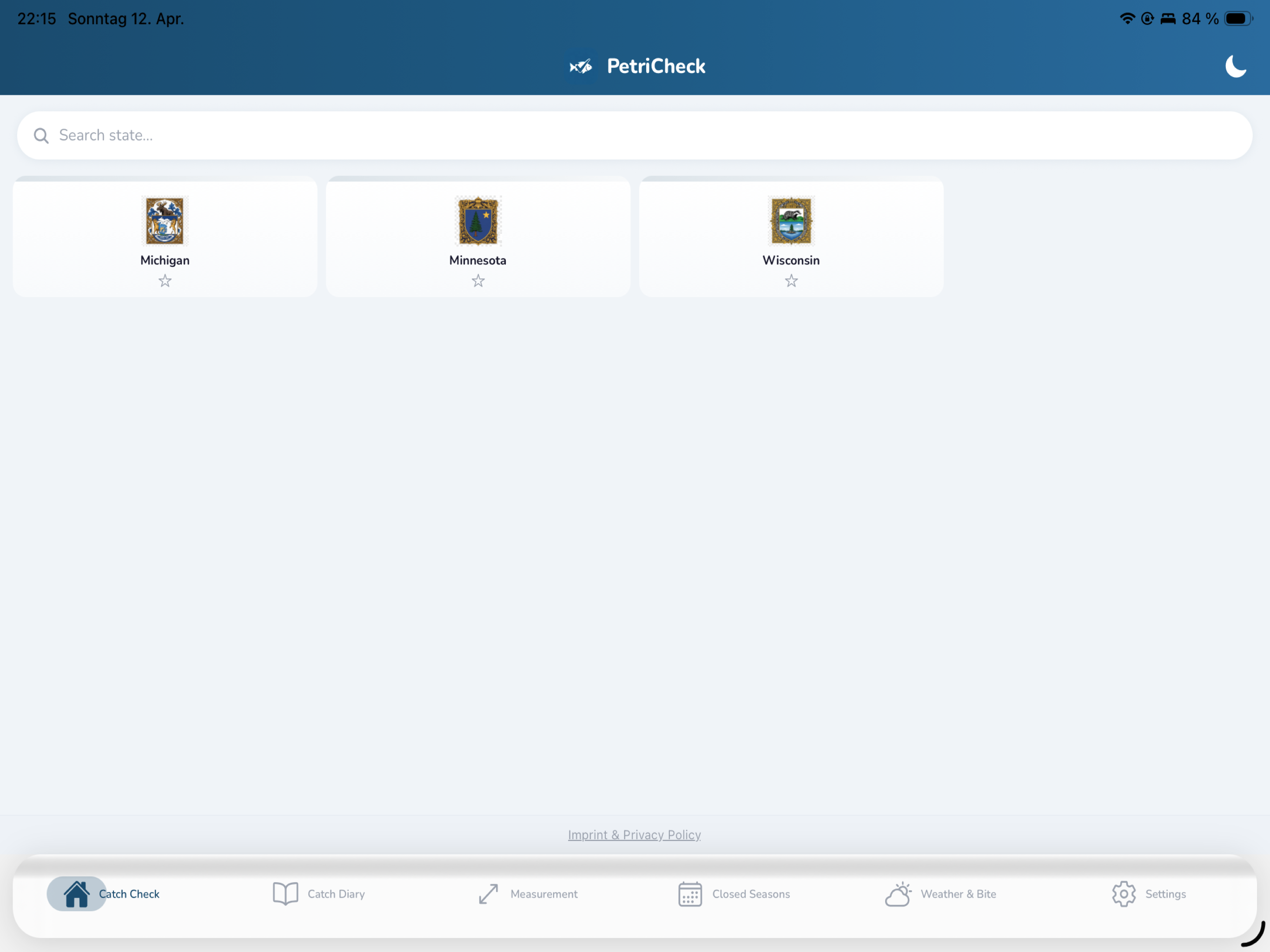The width and height of the screenshot is (1270, 952).
Task: Switch to the Closed Seasons tab label
Action: click(x=751, y=894)
